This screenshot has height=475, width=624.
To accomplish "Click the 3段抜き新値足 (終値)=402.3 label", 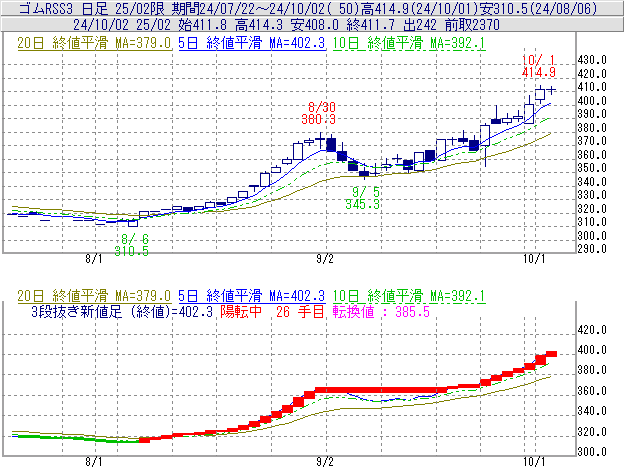I will (122, 311).
